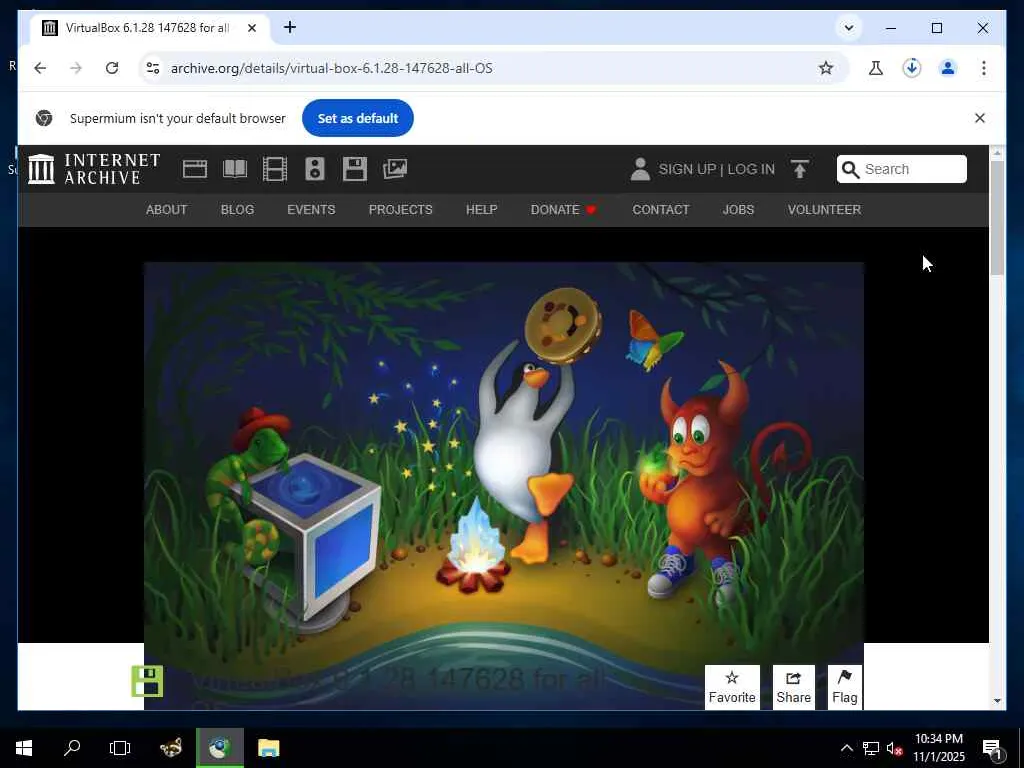Open CONTACT menu item
Viewport: 1024px width, 768px height.
tap(661, 210)
